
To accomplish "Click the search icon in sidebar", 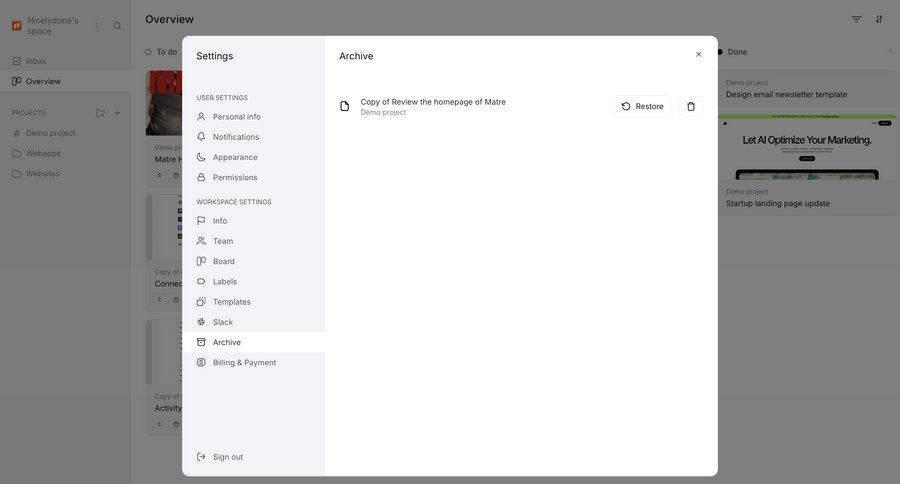I will point(117,26).
